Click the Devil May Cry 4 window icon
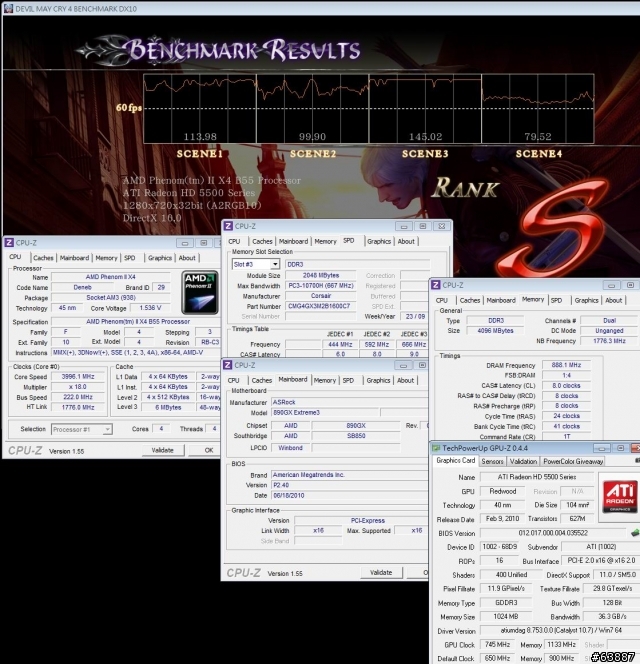 click(8, 8)
